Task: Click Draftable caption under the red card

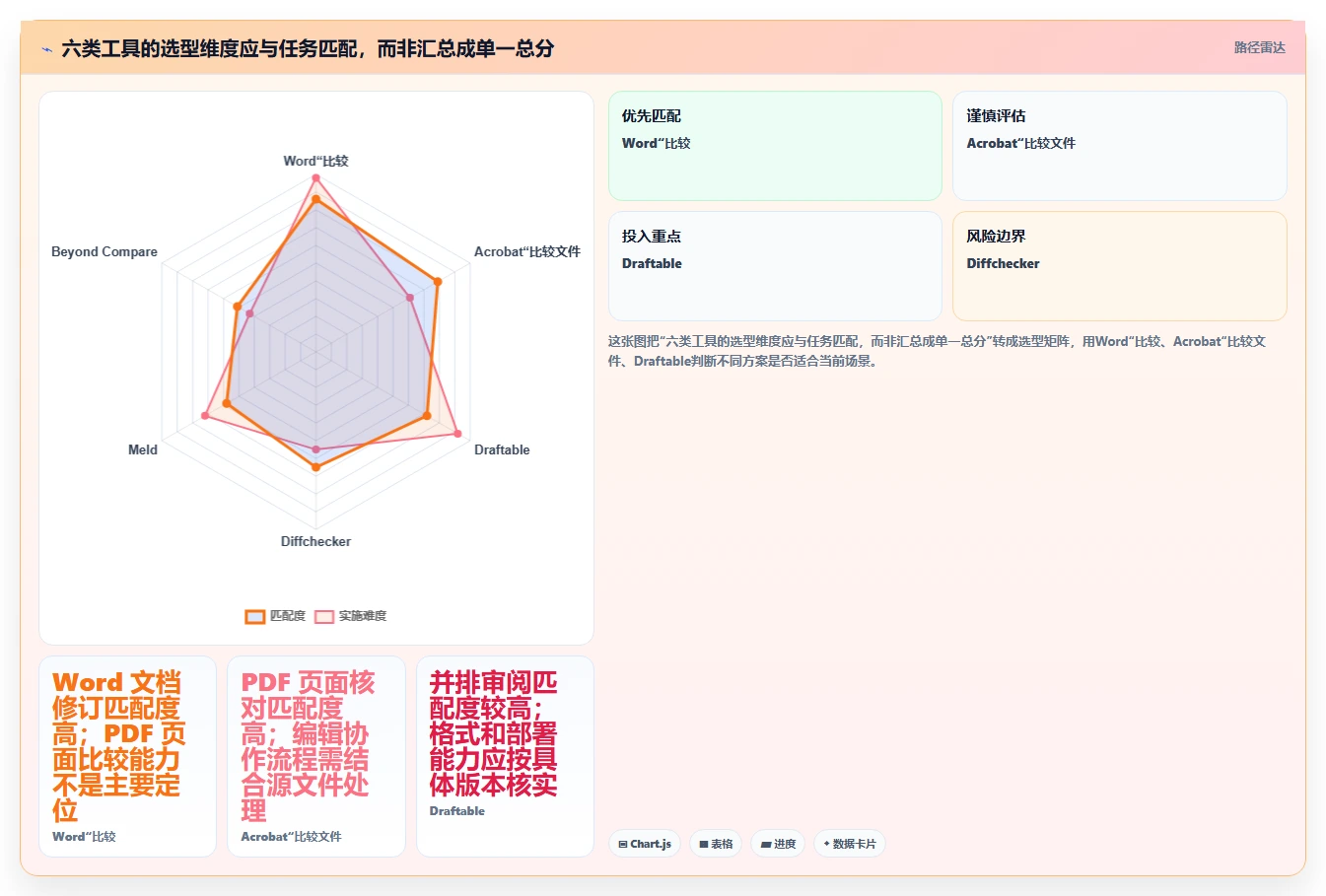Action: (x=457, y=811)
